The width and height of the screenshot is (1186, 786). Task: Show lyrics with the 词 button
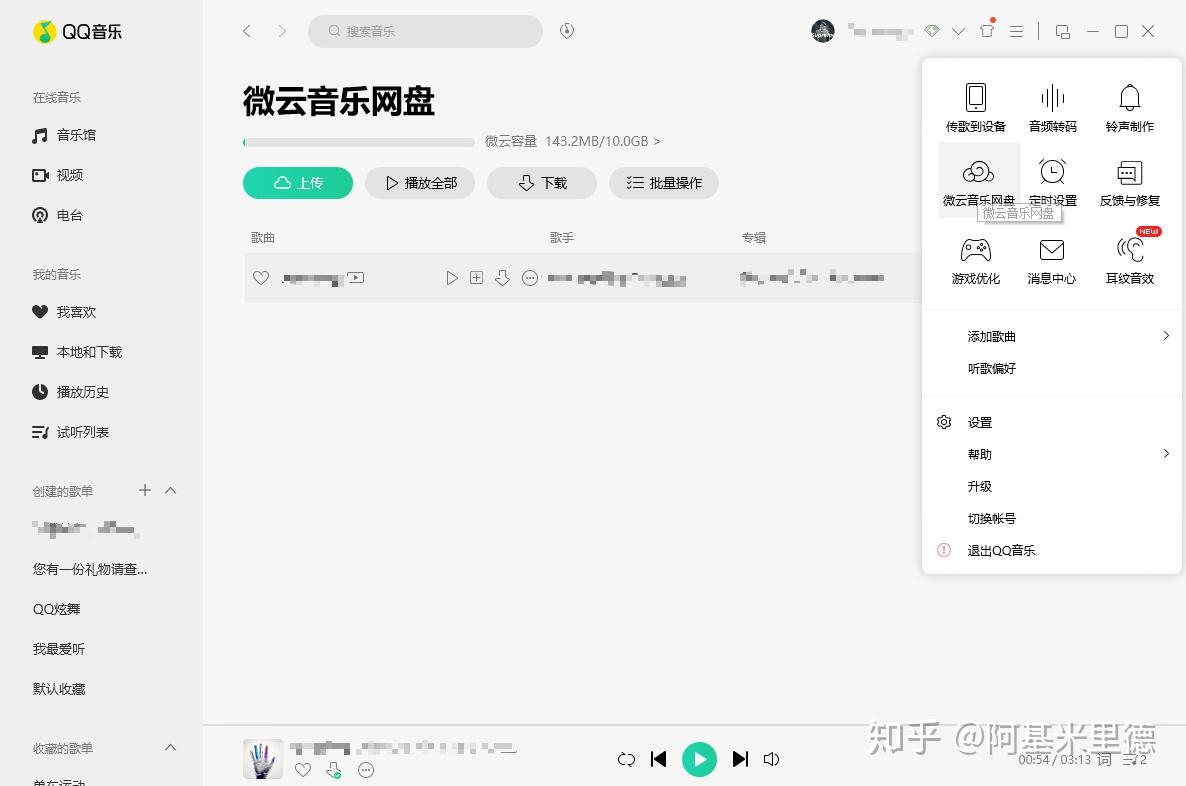click(x=1104, y=760)
